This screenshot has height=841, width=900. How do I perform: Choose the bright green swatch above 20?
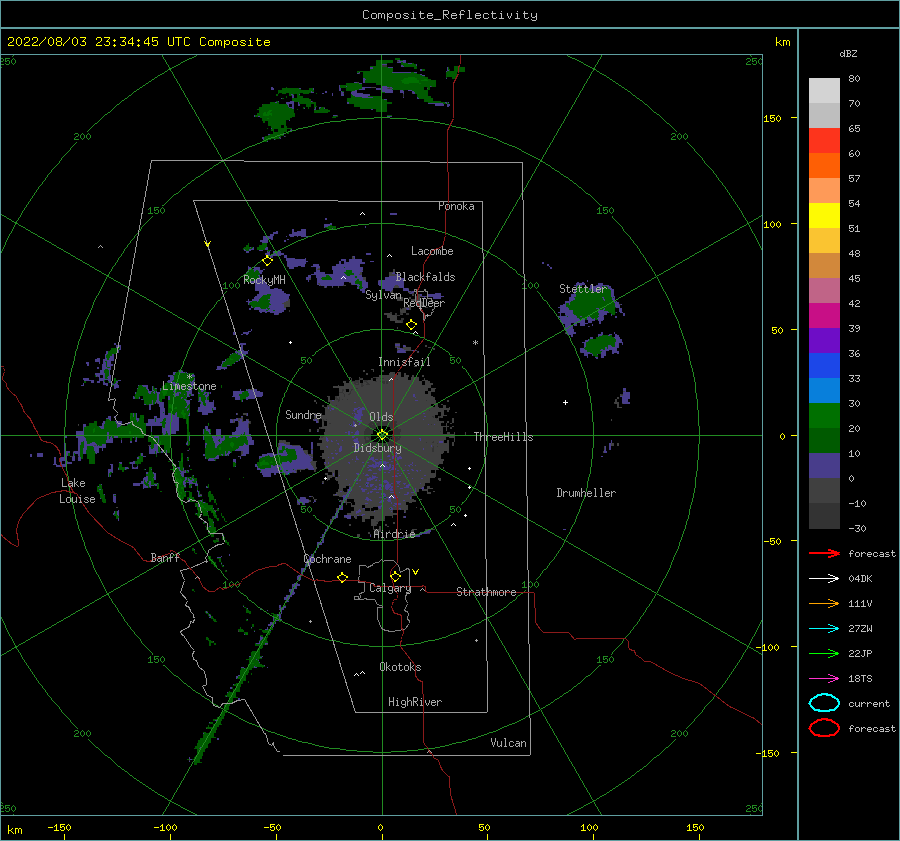pyautogui.click(x=824, y=416)
